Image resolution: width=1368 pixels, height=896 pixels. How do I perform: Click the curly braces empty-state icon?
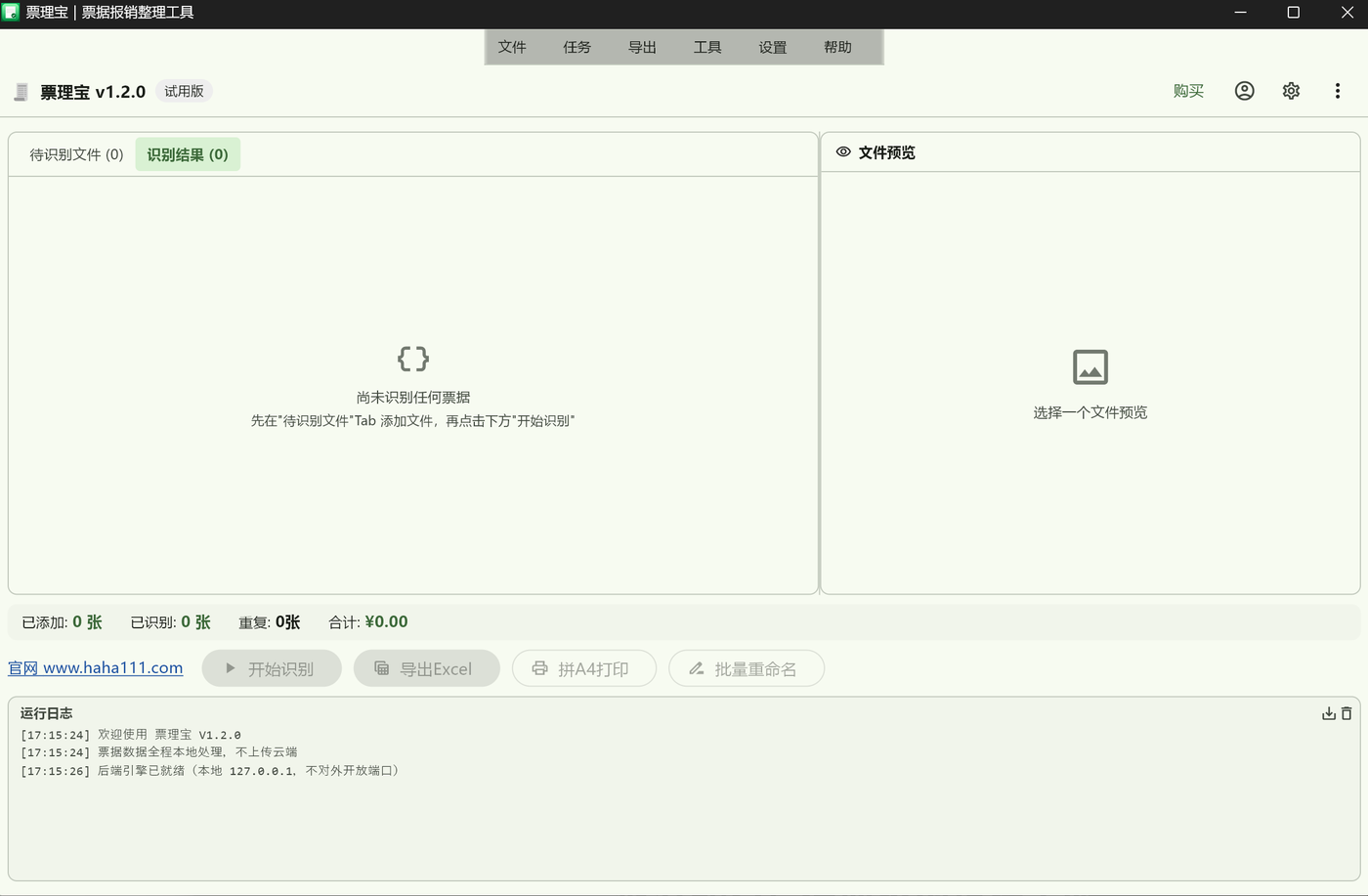click(413, 359)
